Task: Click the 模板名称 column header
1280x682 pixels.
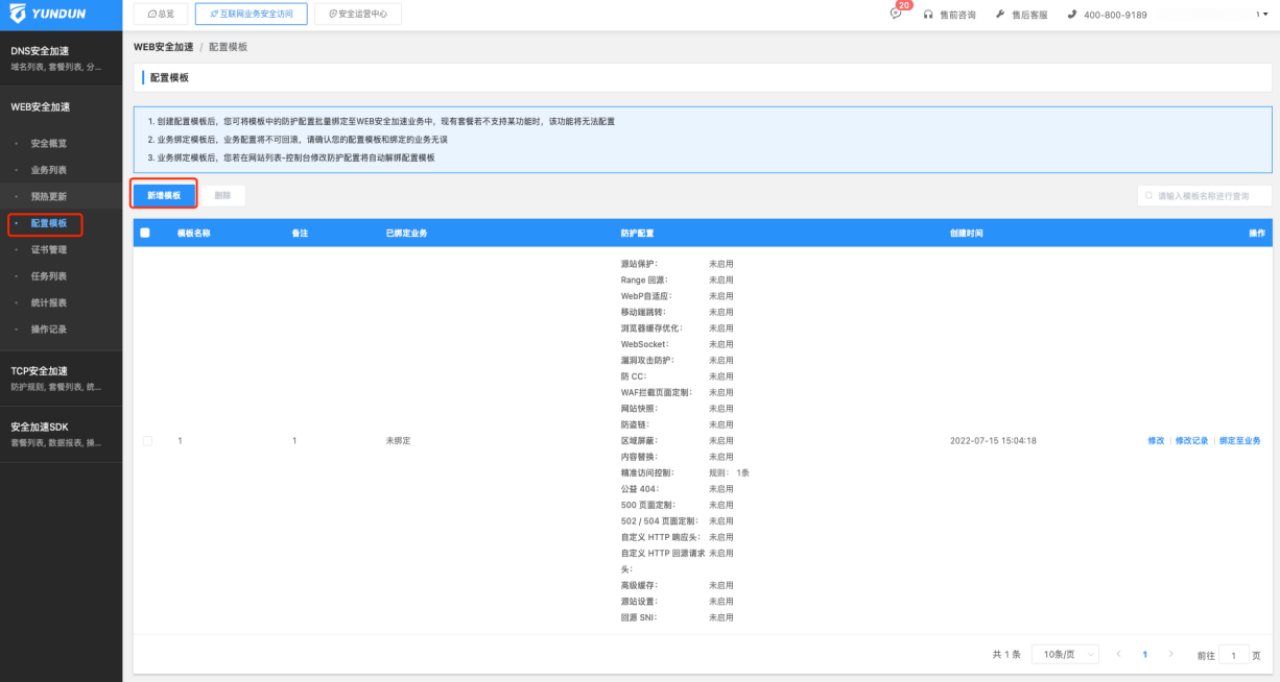Action: [194, 233]
